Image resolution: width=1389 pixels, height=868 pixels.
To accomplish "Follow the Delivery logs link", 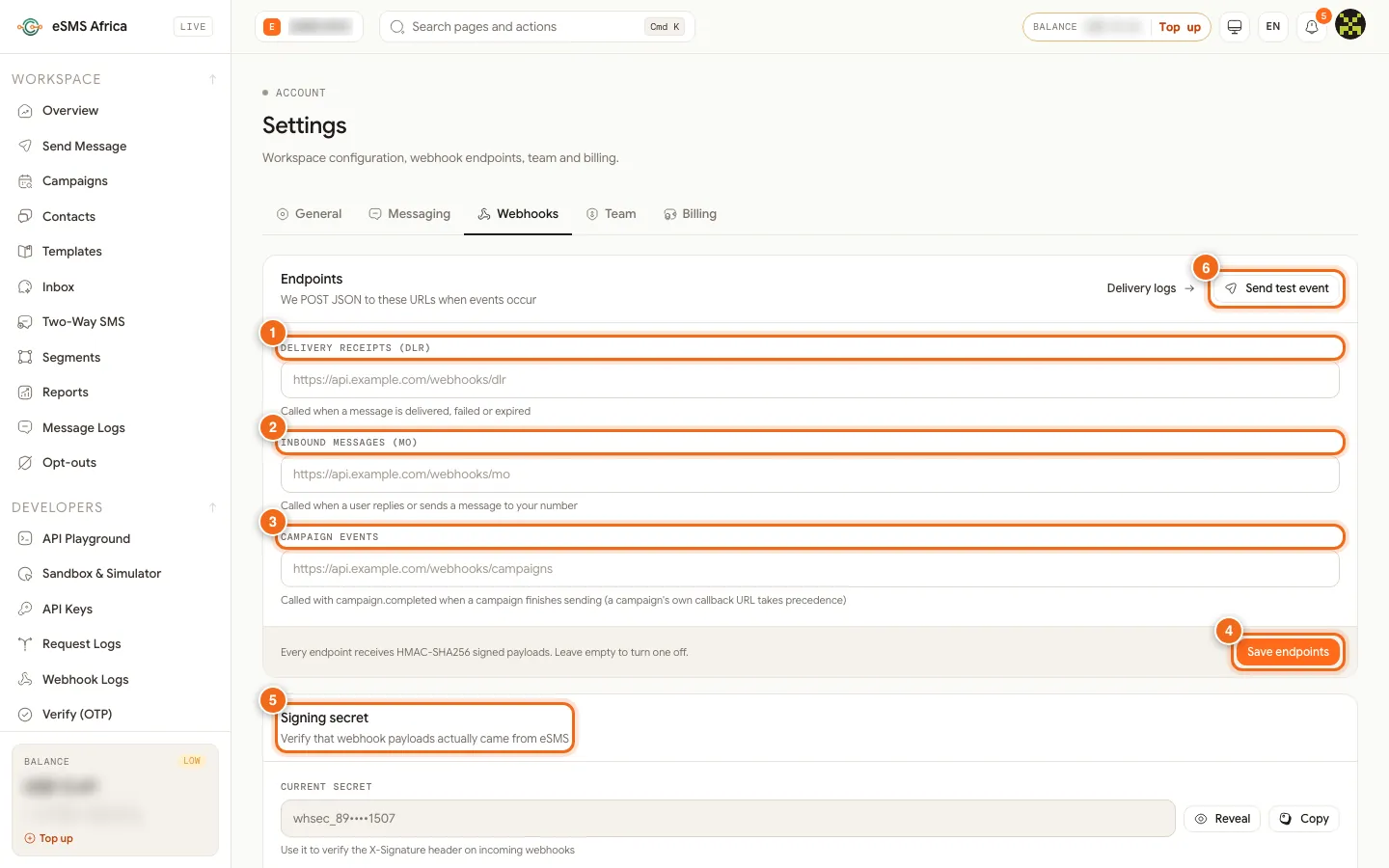I will point(1150,288).
